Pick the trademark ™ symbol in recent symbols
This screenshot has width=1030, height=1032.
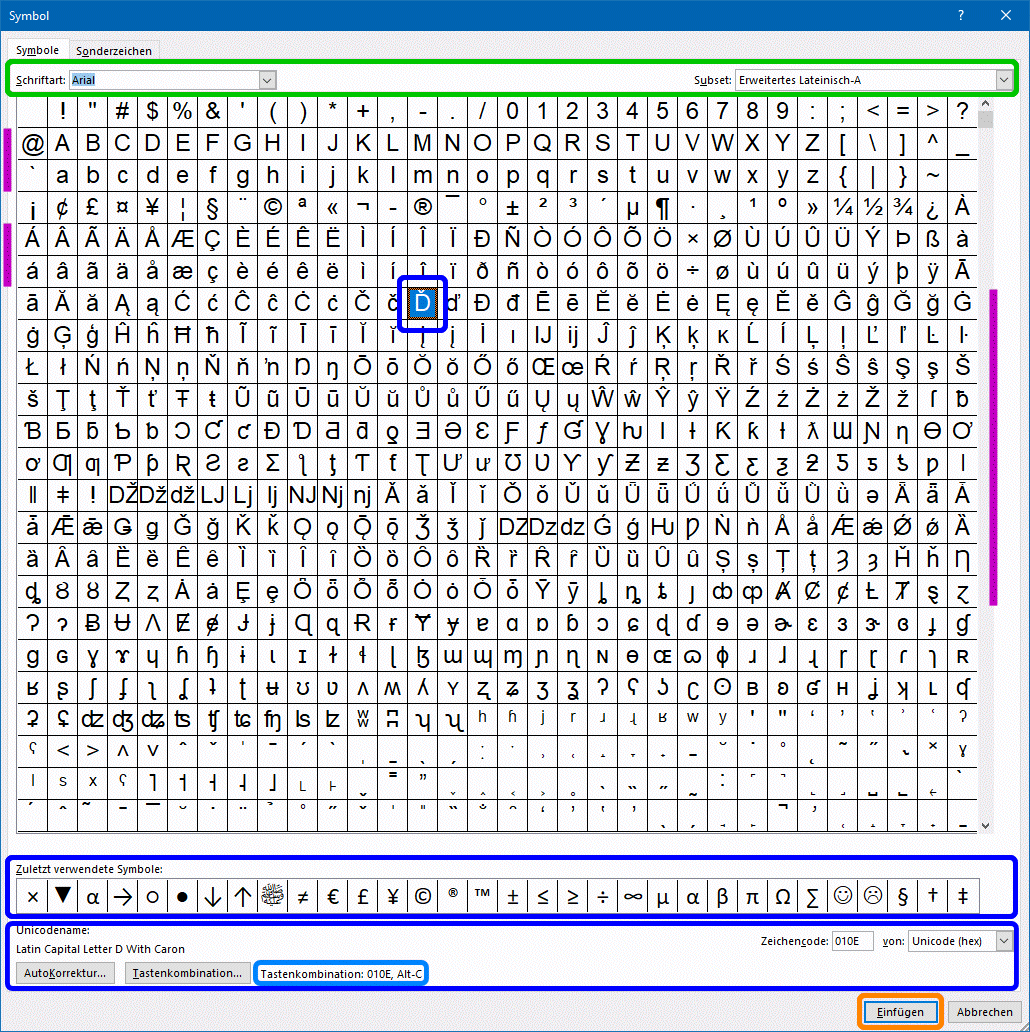(x=482, y=896)
